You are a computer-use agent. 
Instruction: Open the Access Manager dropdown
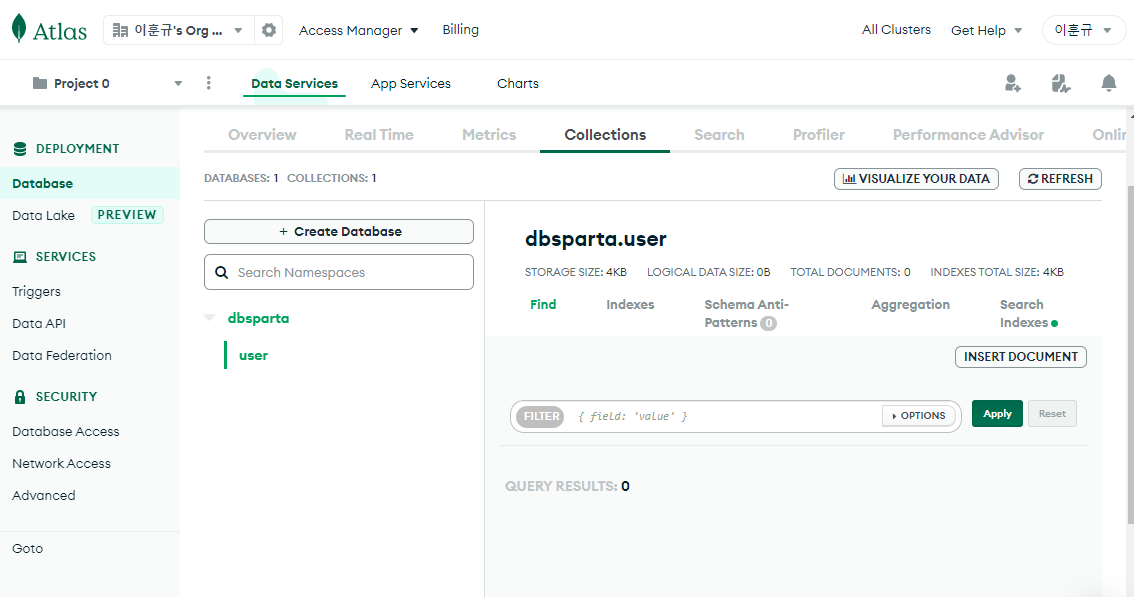click(x=358, y=30)
